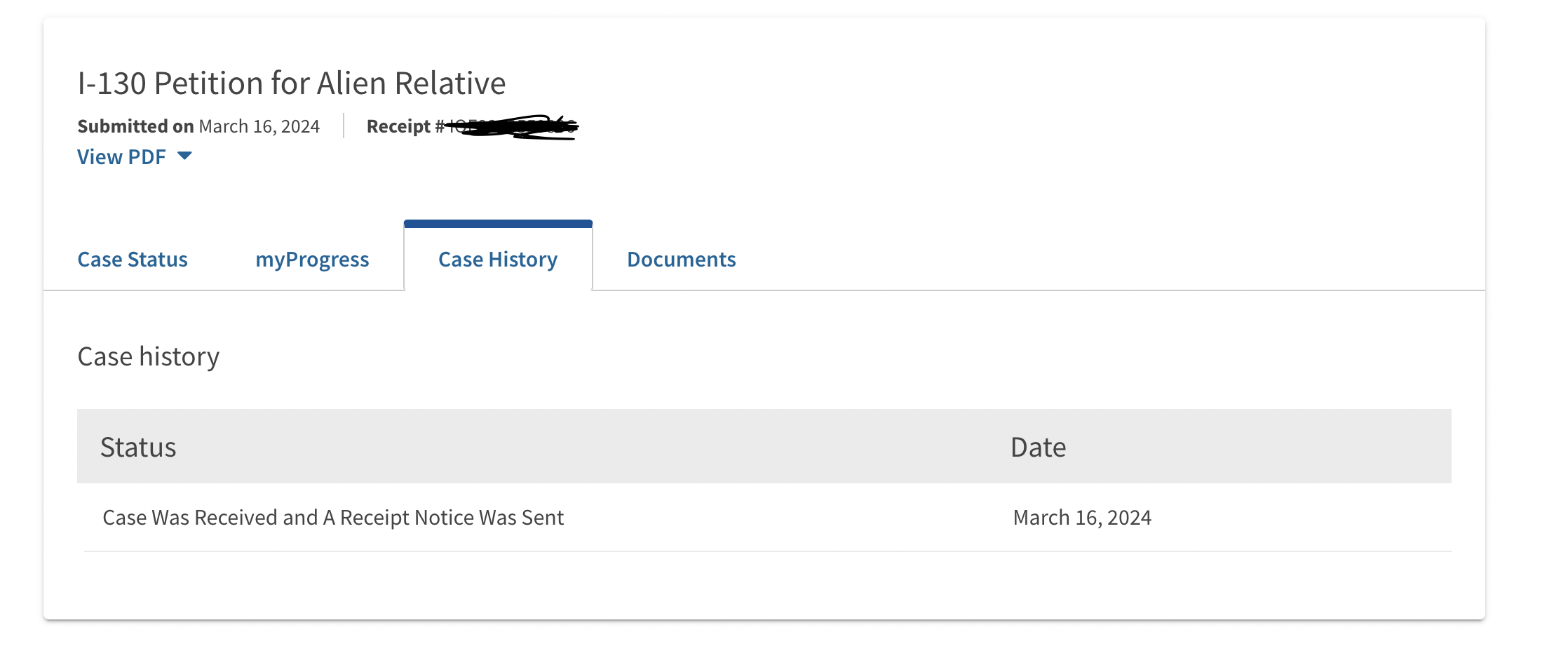The height and width of the screenshot is (658, 1568).
Task: Click the Case history section heading
Action: [x=149, y=356]
